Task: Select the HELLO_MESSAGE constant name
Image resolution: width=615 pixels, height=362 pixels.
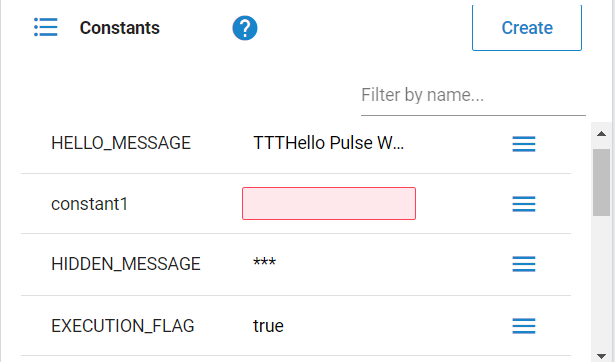Action: click(x=121, y=143)
